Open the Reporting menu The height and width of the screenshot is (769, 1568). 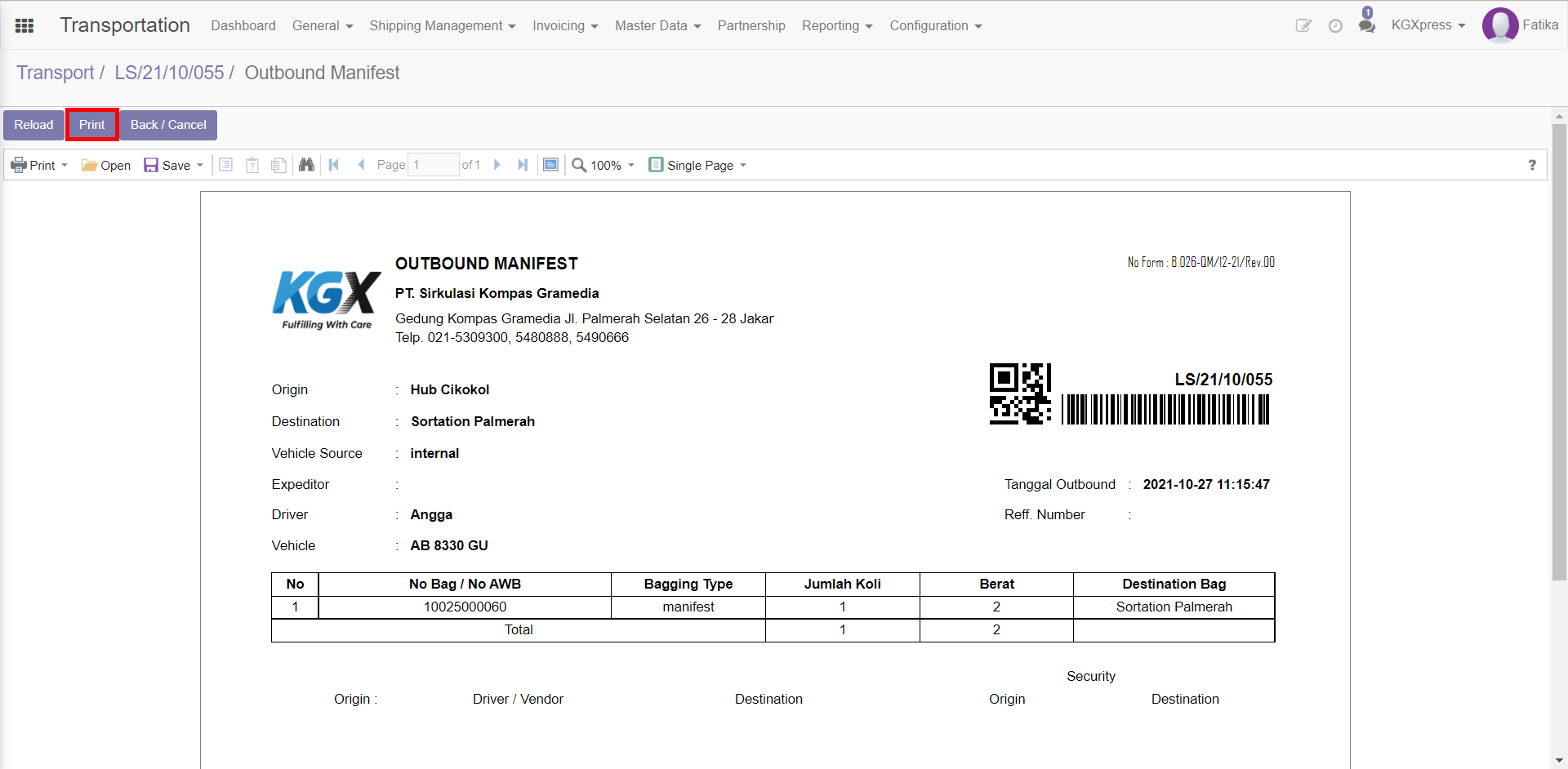837,25
